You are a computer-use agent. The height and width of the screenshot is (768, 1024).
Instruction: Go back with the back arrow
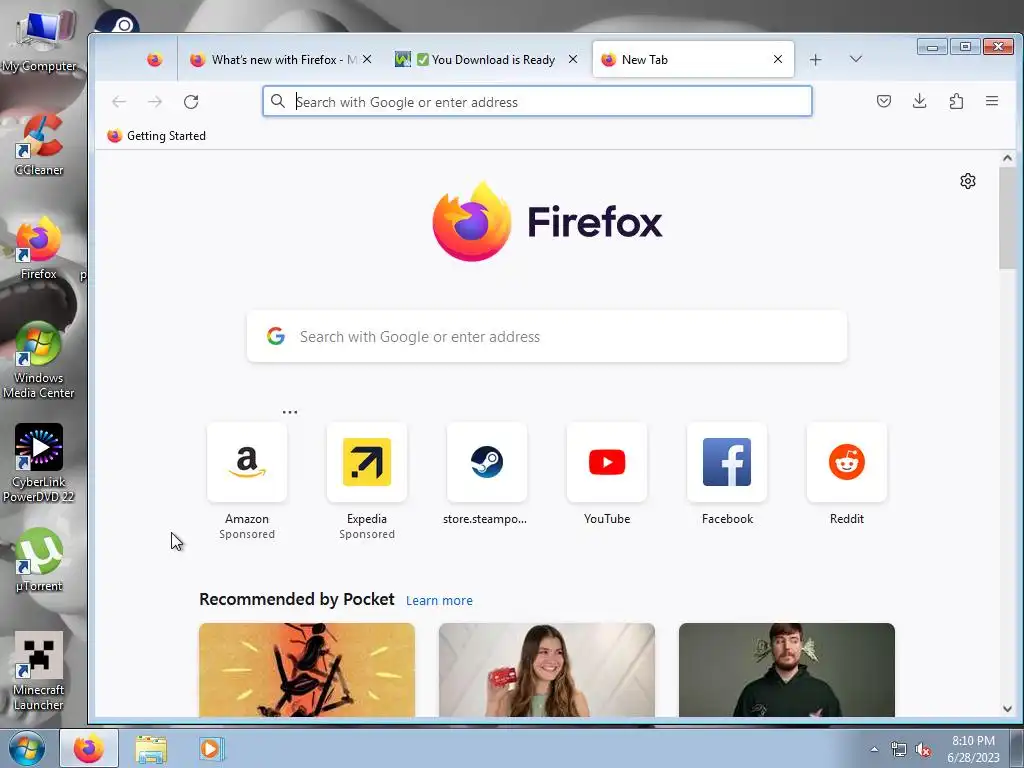click(x=119, y=102)
